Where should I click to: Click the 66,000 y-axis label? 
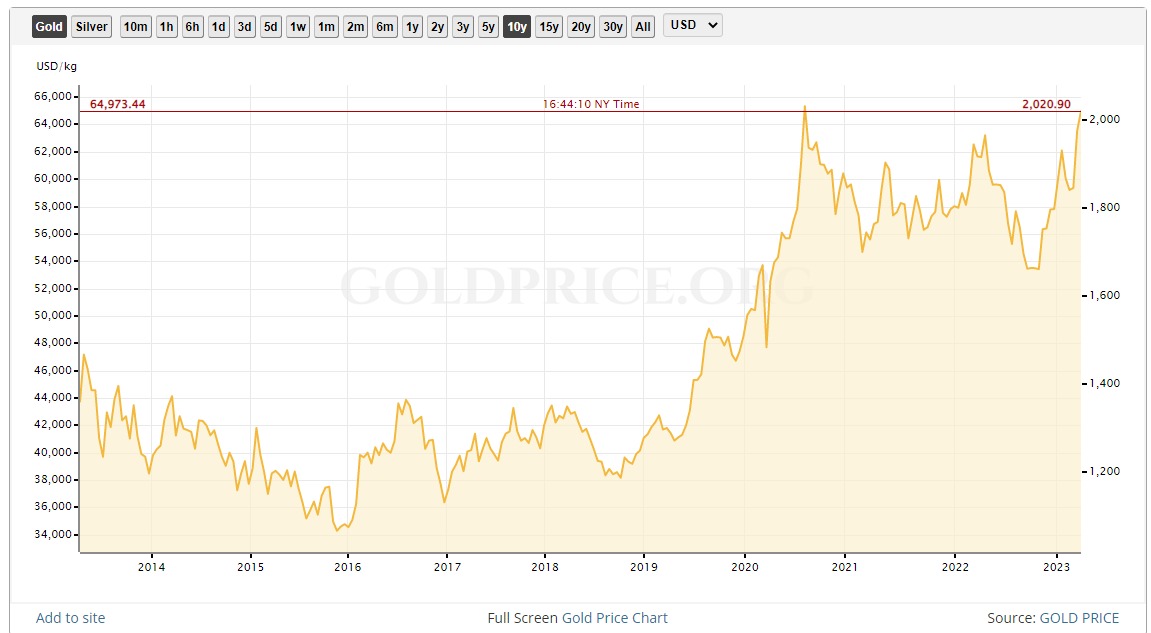54,96
